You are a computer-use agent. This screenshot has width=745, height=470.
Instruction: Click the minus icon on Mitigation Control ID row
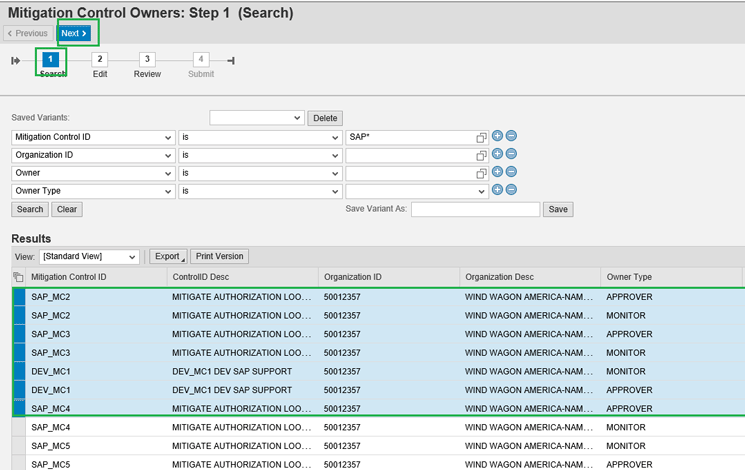coord(511,136)
